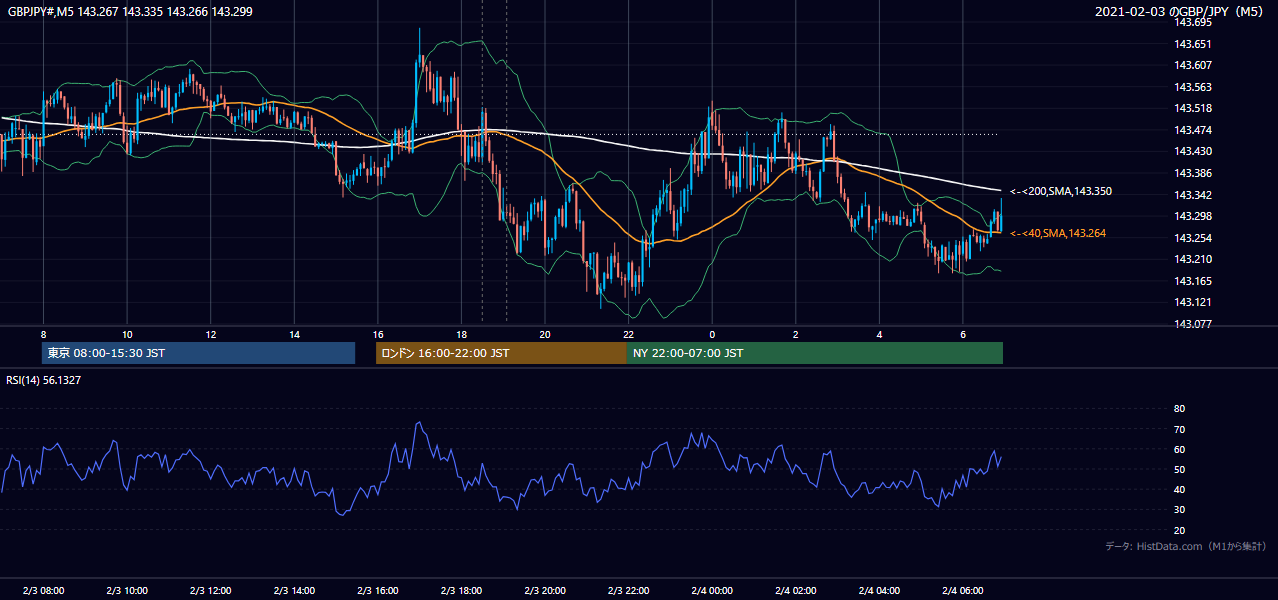Click price axis value 143.342
This screenshot has width=1278, height=600.
coord(1194,195)
